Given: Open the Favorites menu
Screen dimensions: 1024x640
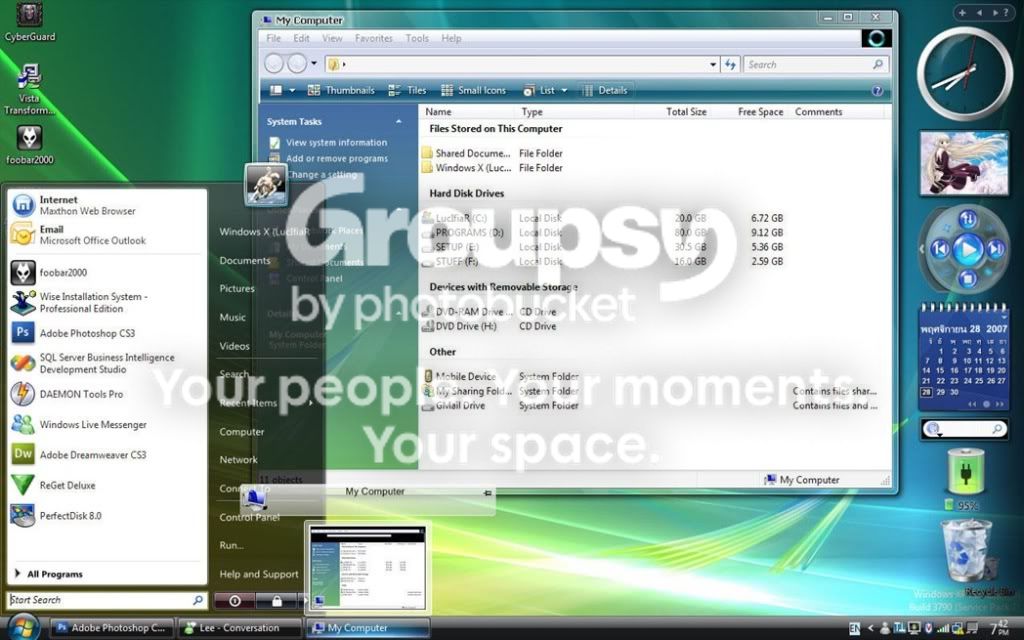Looking at the screenshot, I should point(374,39).
